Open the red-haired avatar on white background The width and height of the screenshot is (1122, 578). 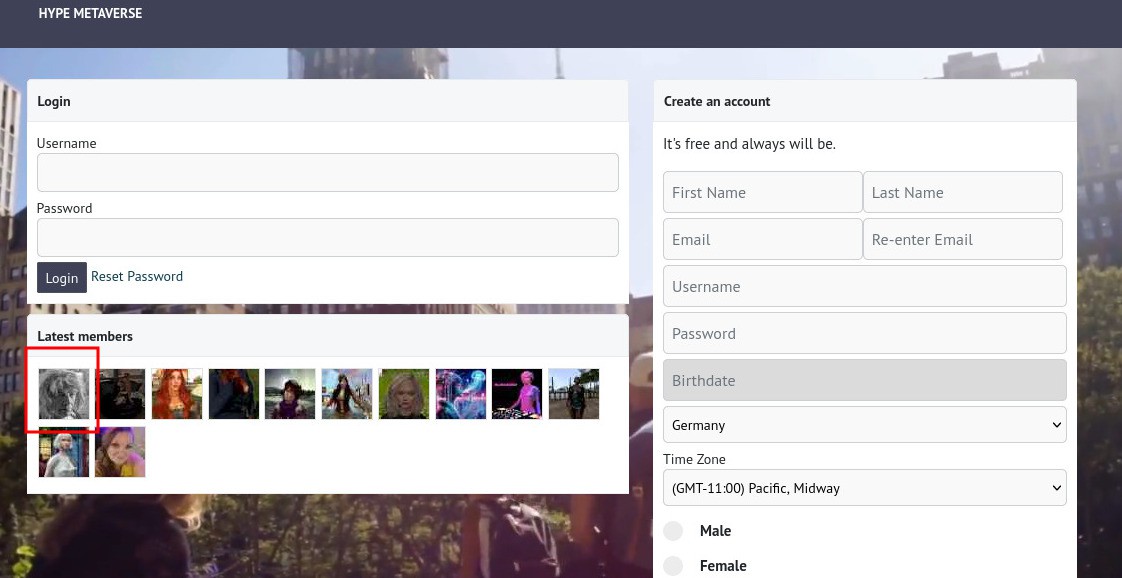(177, 394)
